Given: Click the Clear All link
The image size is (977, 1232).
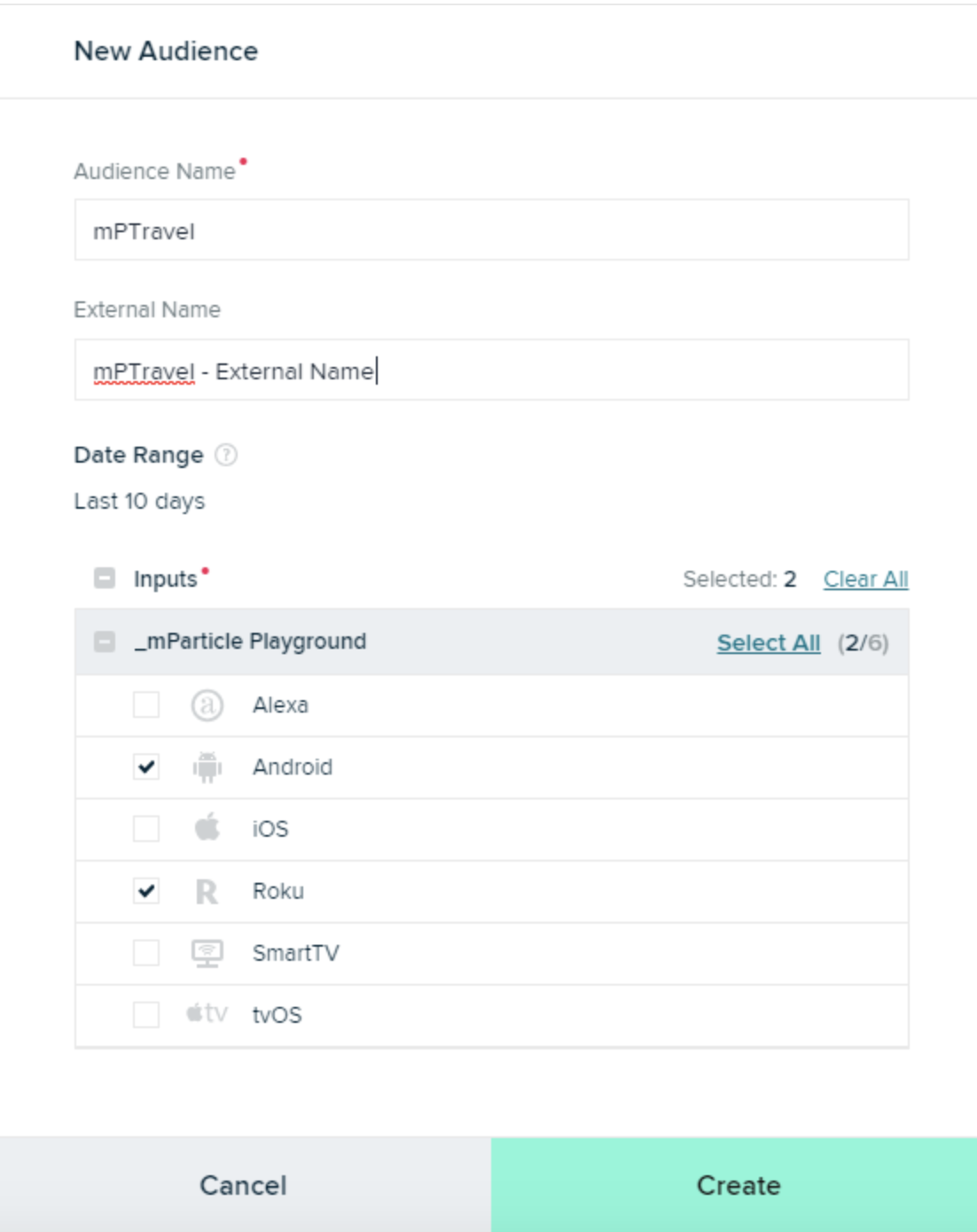Looking at the screenshot, I should pyautogui.click(x=865, y=579).
